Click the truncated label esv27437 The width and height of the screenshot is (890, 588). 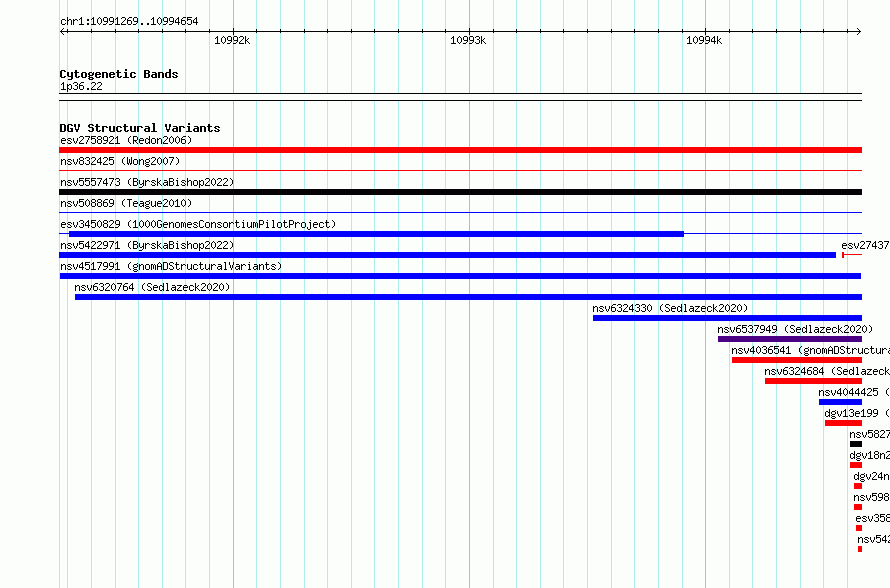coord(866,245)
